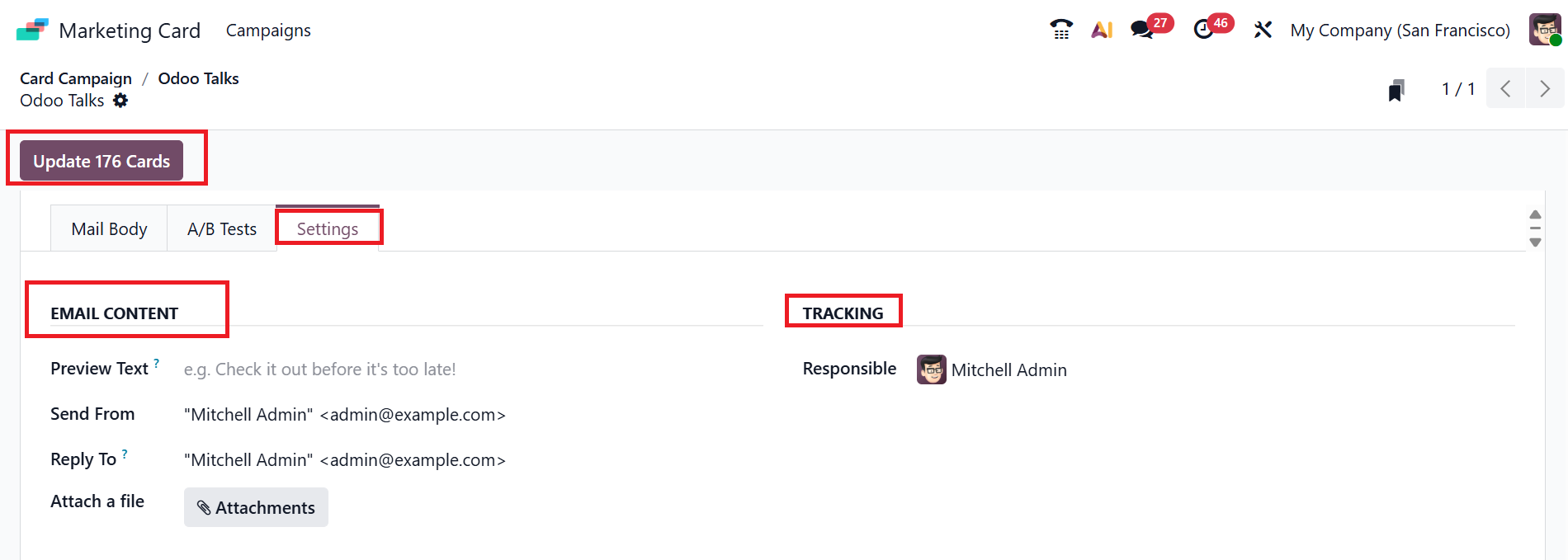The image size is (1568, 560).
Task: Open the Marketing Card app logo
Action: 33,31
